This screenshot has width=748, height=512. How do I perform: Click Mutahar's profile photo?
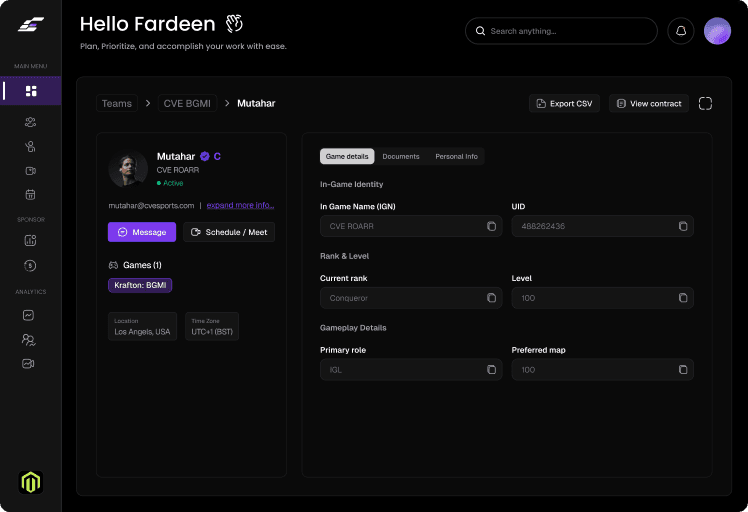pos(128,169)
